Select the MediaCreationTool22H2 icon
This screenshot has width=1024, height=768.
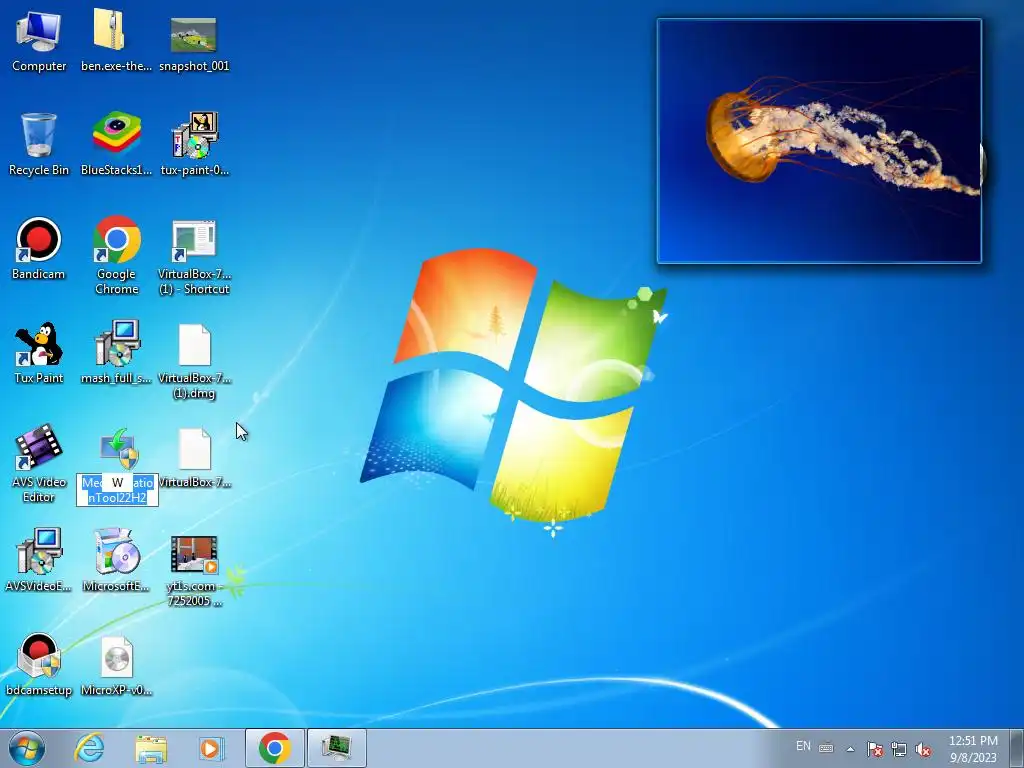[x=118, y=449]
